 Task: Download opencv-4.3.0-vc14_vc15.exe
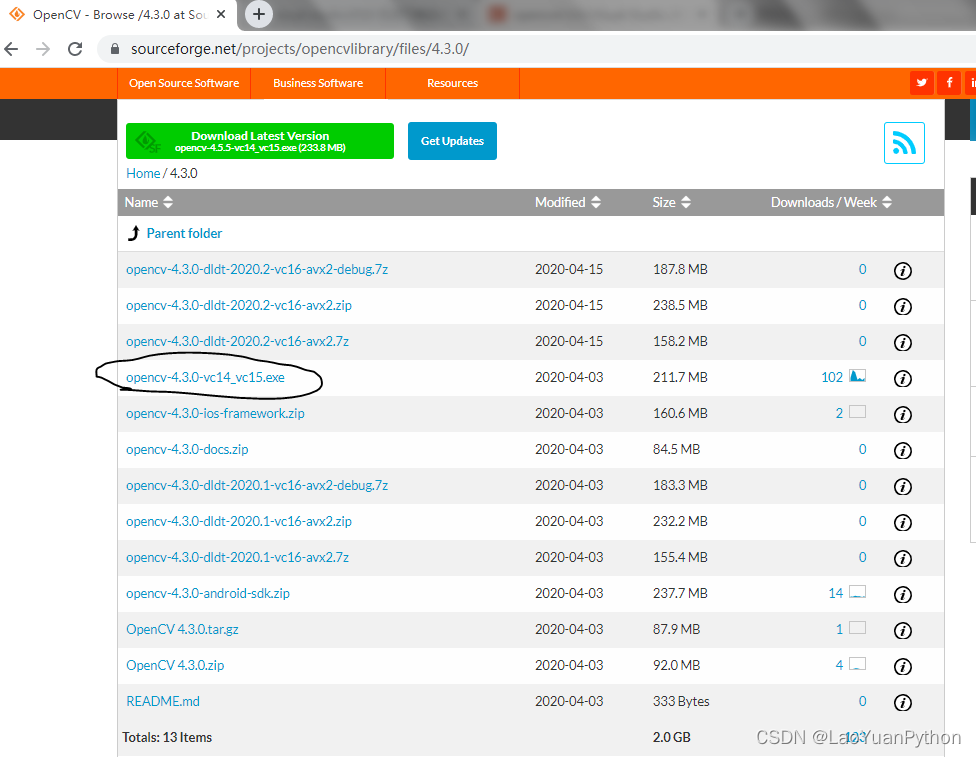[x=205, y=377]
